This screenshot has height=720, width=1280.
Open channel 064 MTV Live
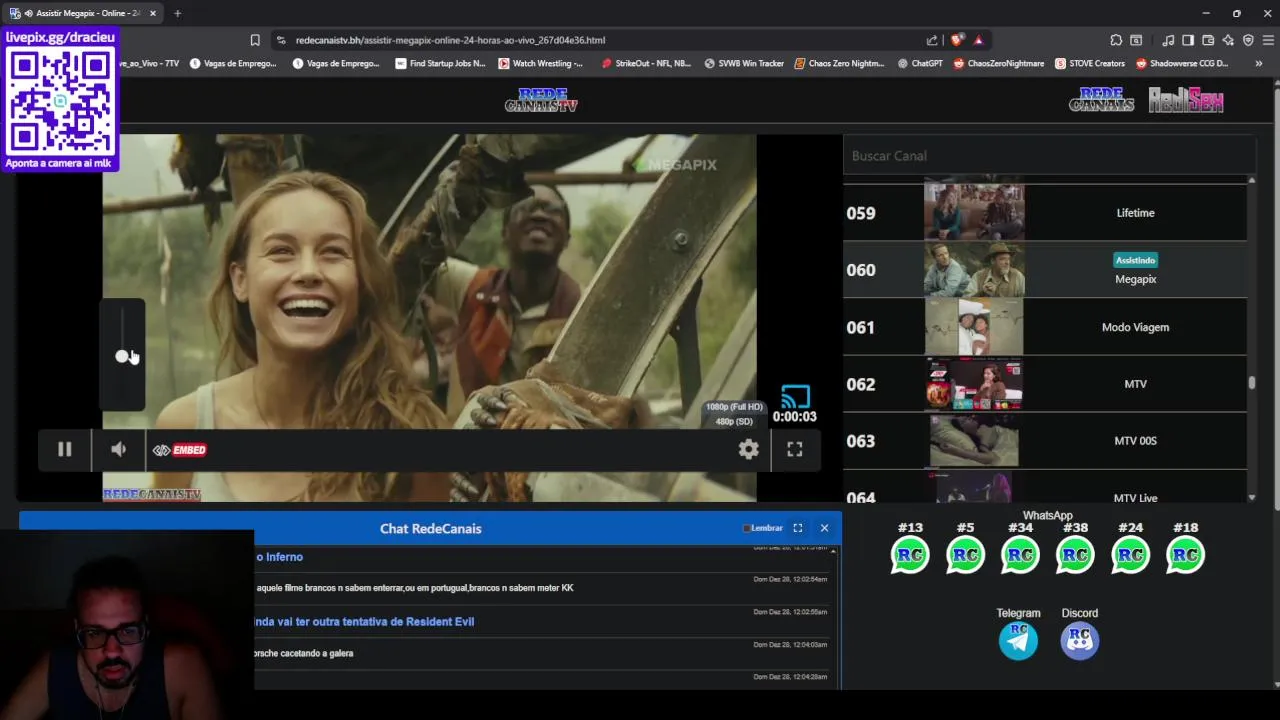coord(1045,487)
